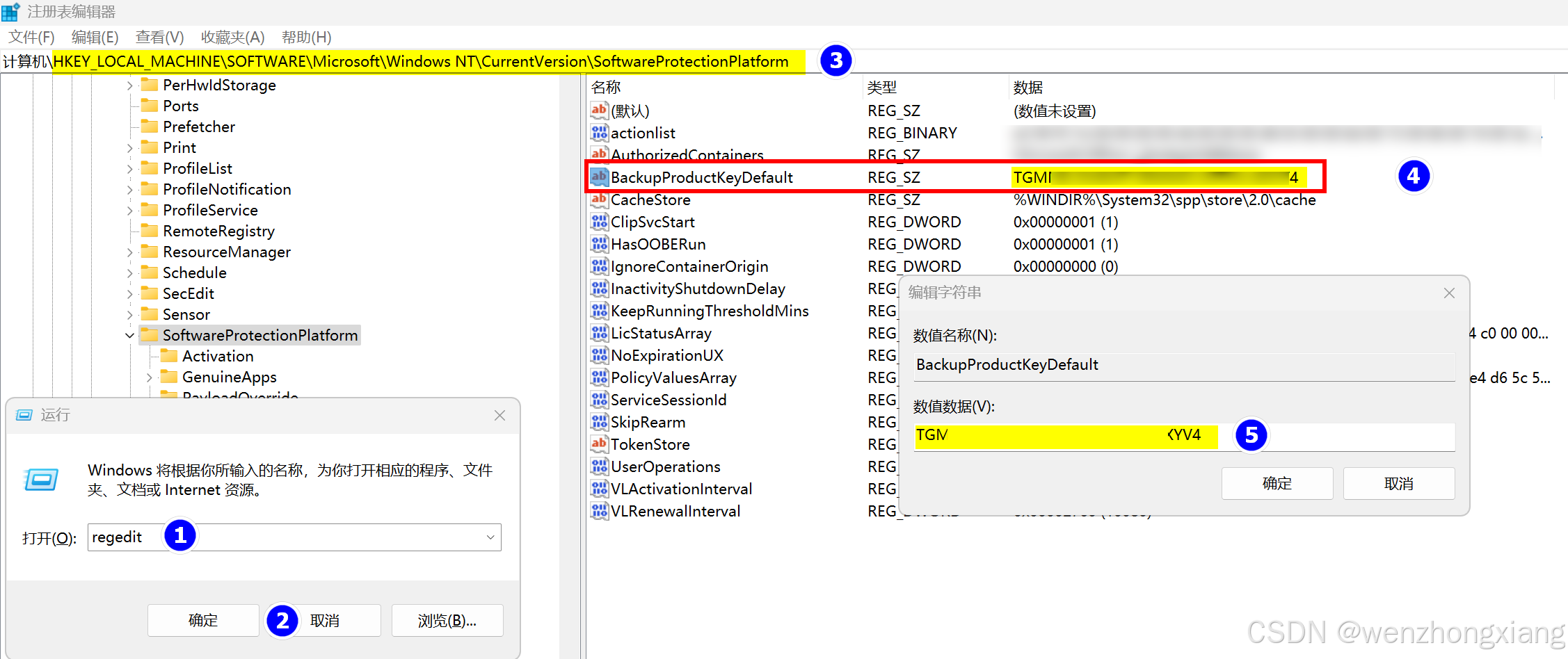Image resolution: width=1568 pixels, height=659 pixels.
Task: Click the icon beside ServiceSessionId
Action: [599, 399]
